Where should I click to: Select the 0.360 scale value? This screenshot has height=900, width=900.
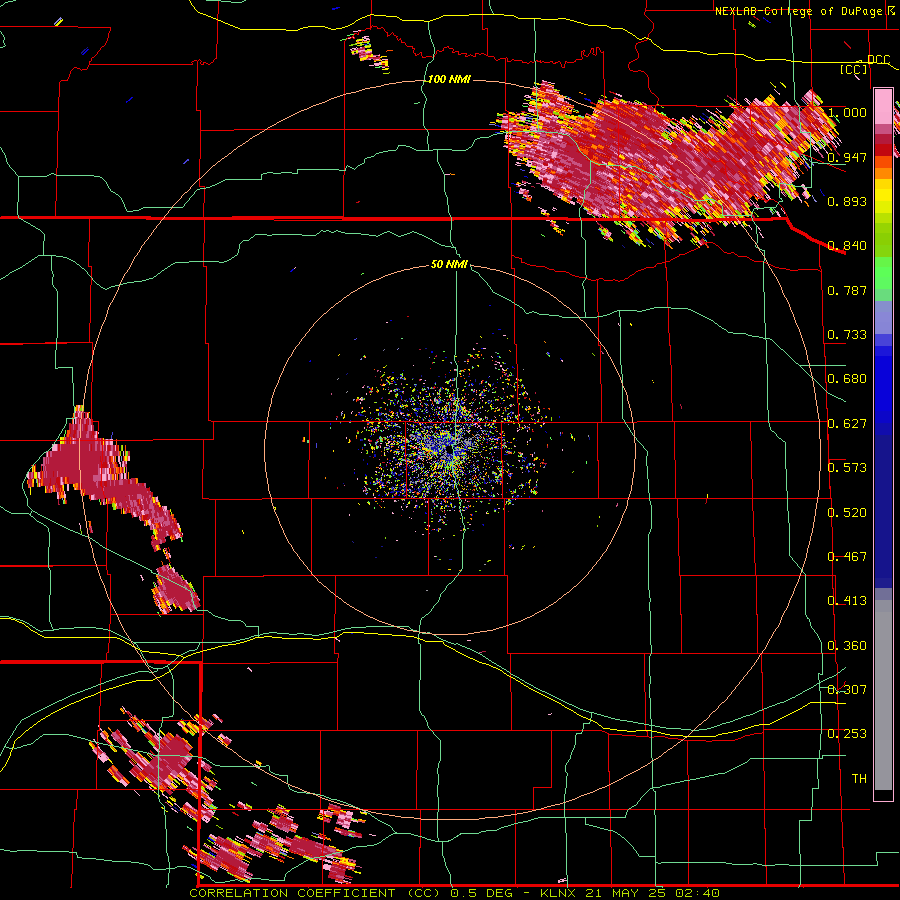847,646
